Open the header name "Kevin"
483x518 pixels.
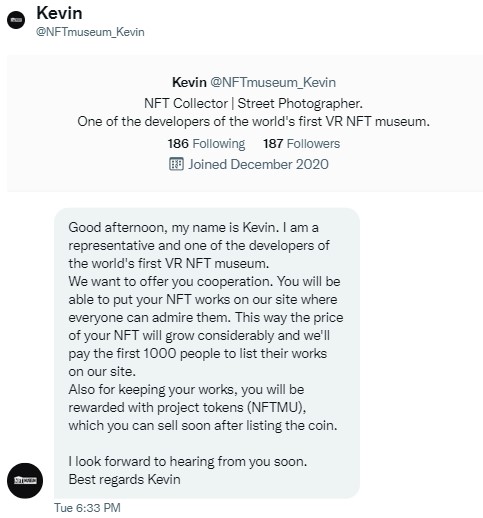(59, 14)
